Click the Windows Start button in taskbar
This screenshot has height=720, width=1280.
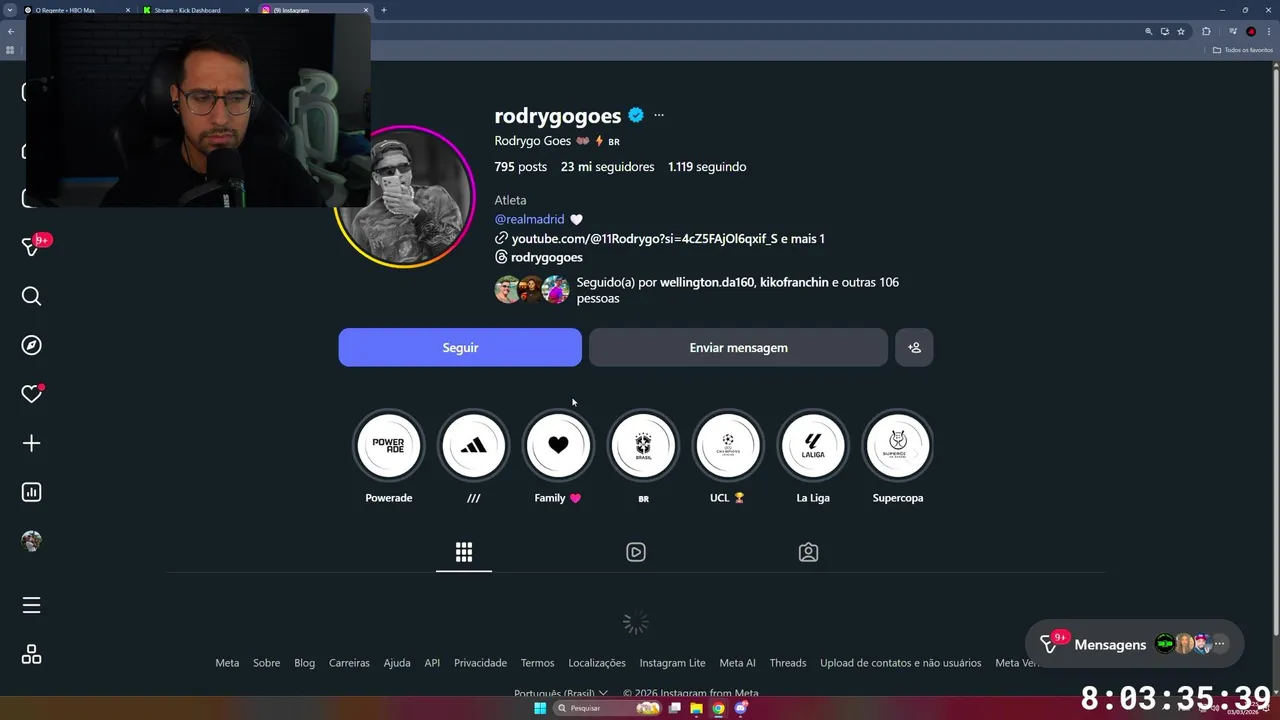[x=540, y=708]
